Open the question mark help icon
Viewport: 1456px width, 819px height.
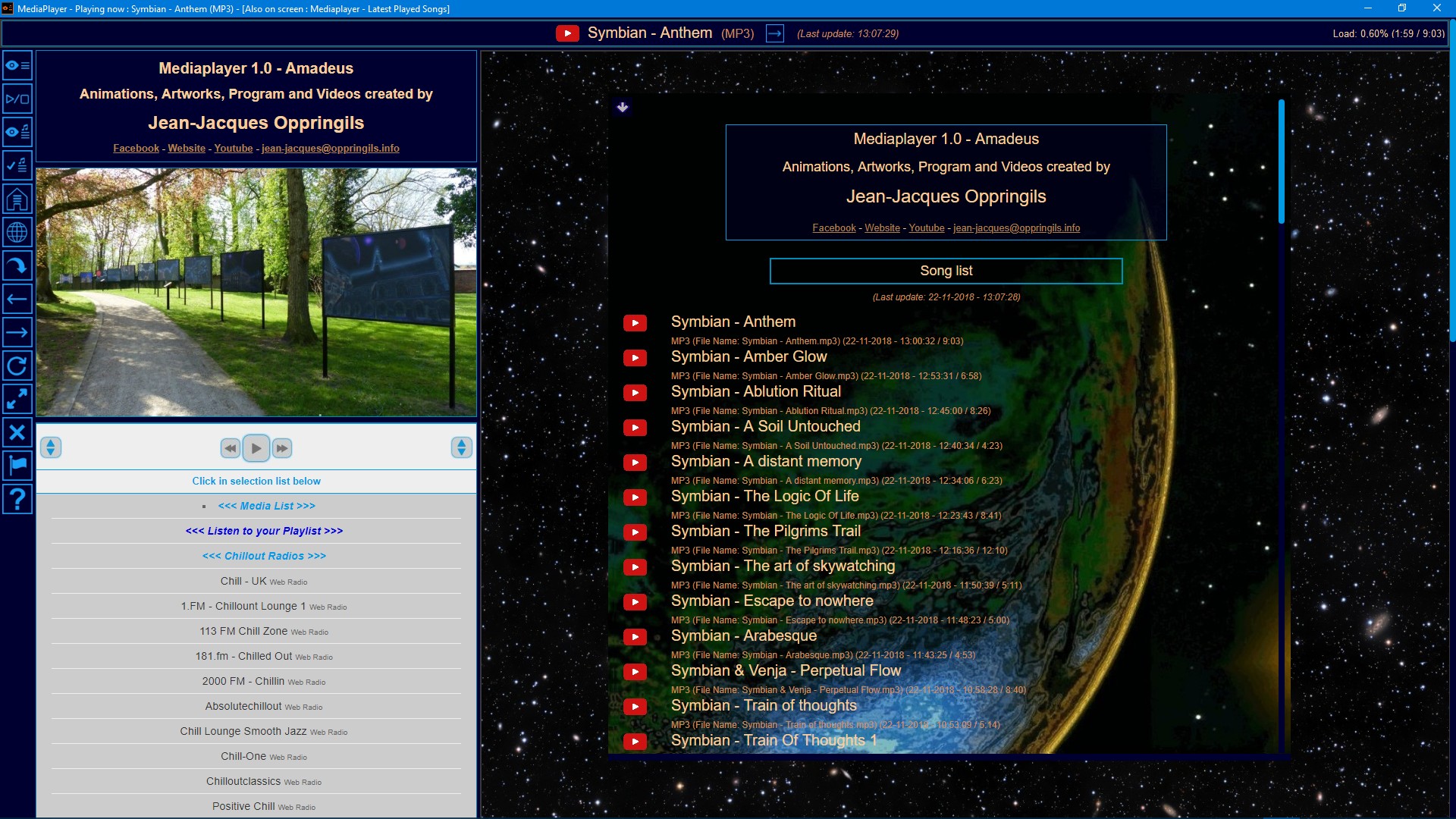click(17, 499)
